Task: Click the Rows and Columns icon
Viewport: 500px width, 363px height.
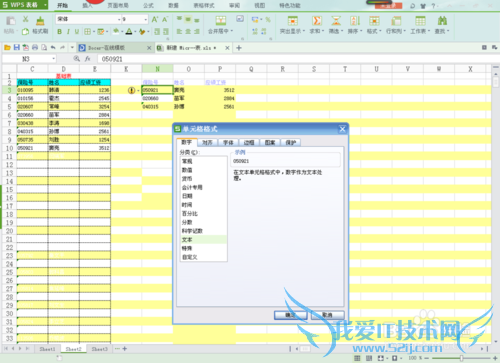Action: coord(396,21)
